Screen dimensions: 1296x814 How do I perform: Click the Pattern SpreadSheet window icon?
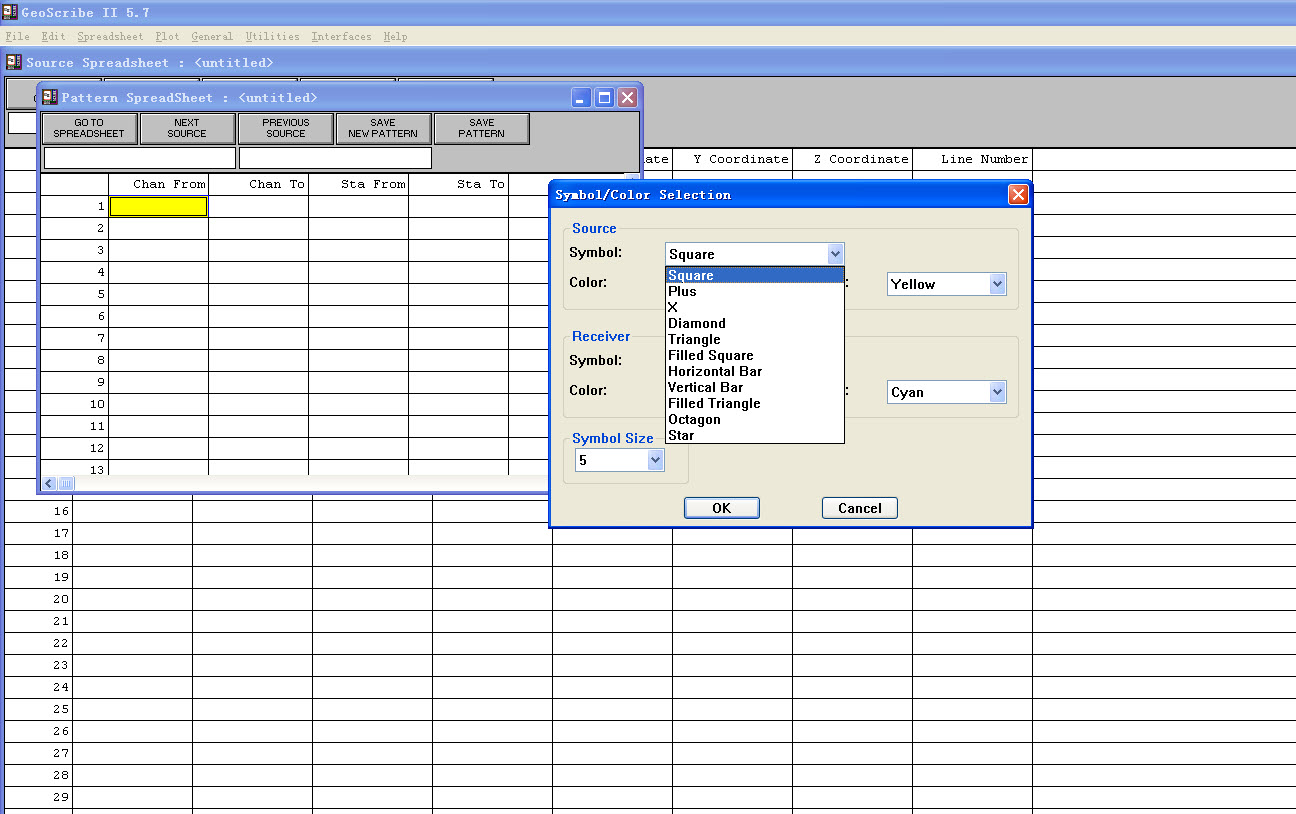(x=50, y=97)
